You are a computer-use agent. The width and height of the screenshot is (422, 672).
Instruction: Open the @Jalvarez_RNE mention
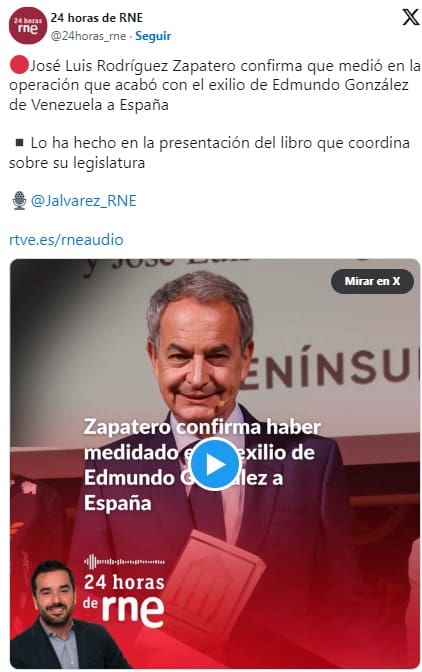point(84,201)
